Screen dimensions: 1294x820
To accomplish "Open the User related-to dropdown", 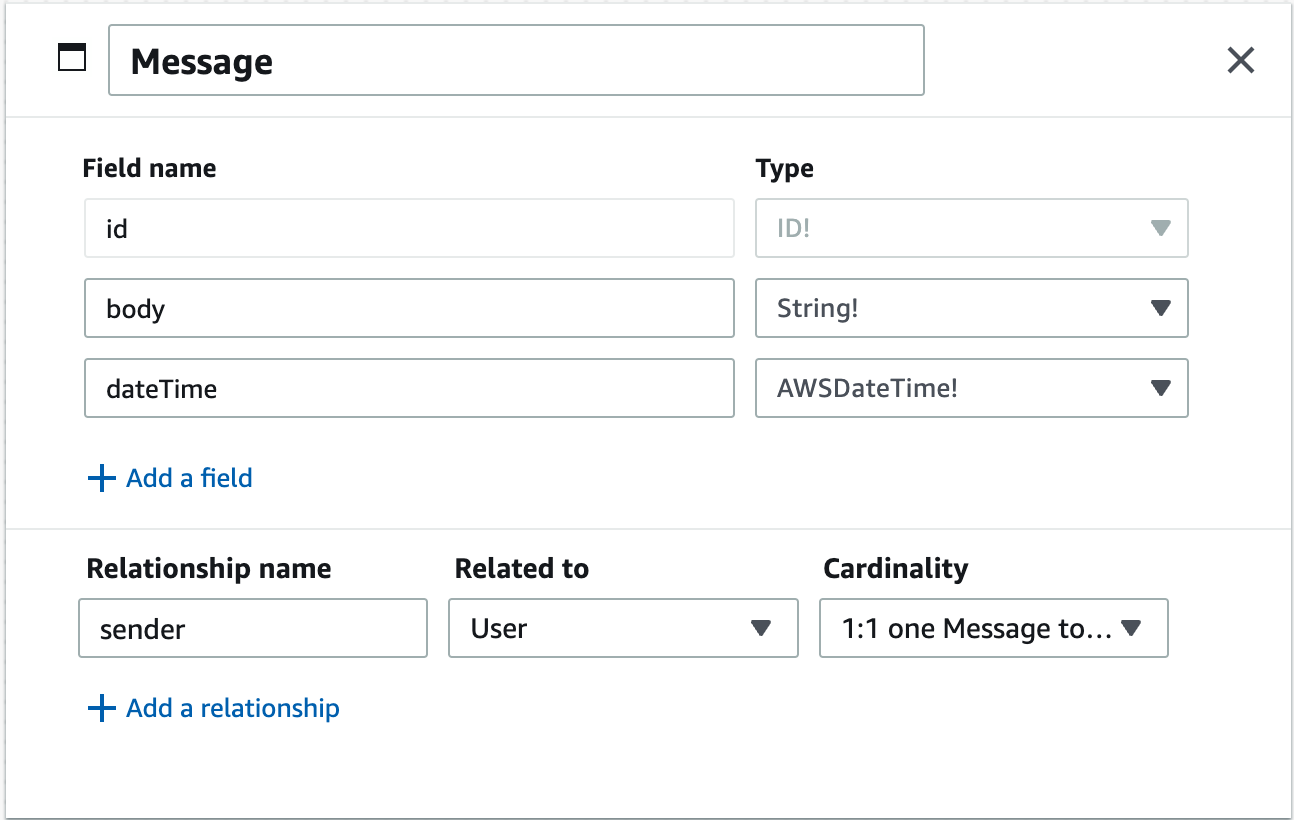I will [x=623, y=628].
